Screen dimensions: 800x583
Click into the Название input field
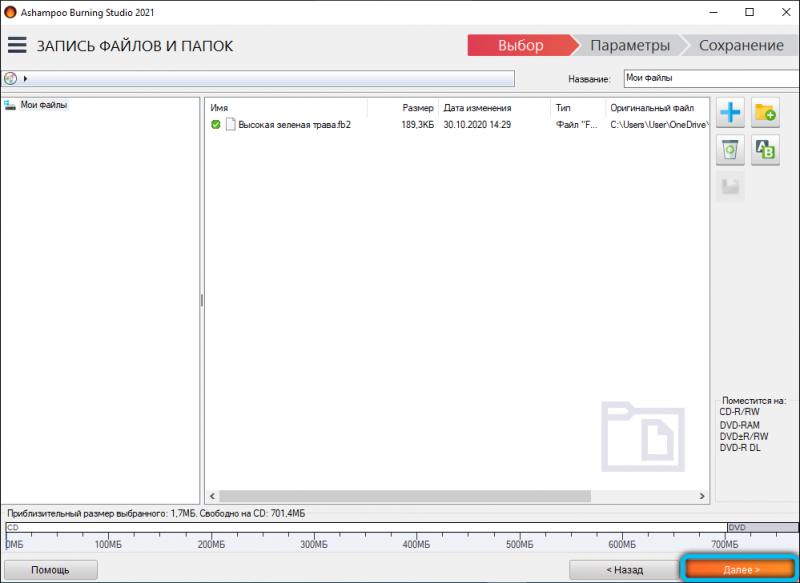tap(711, 79)
